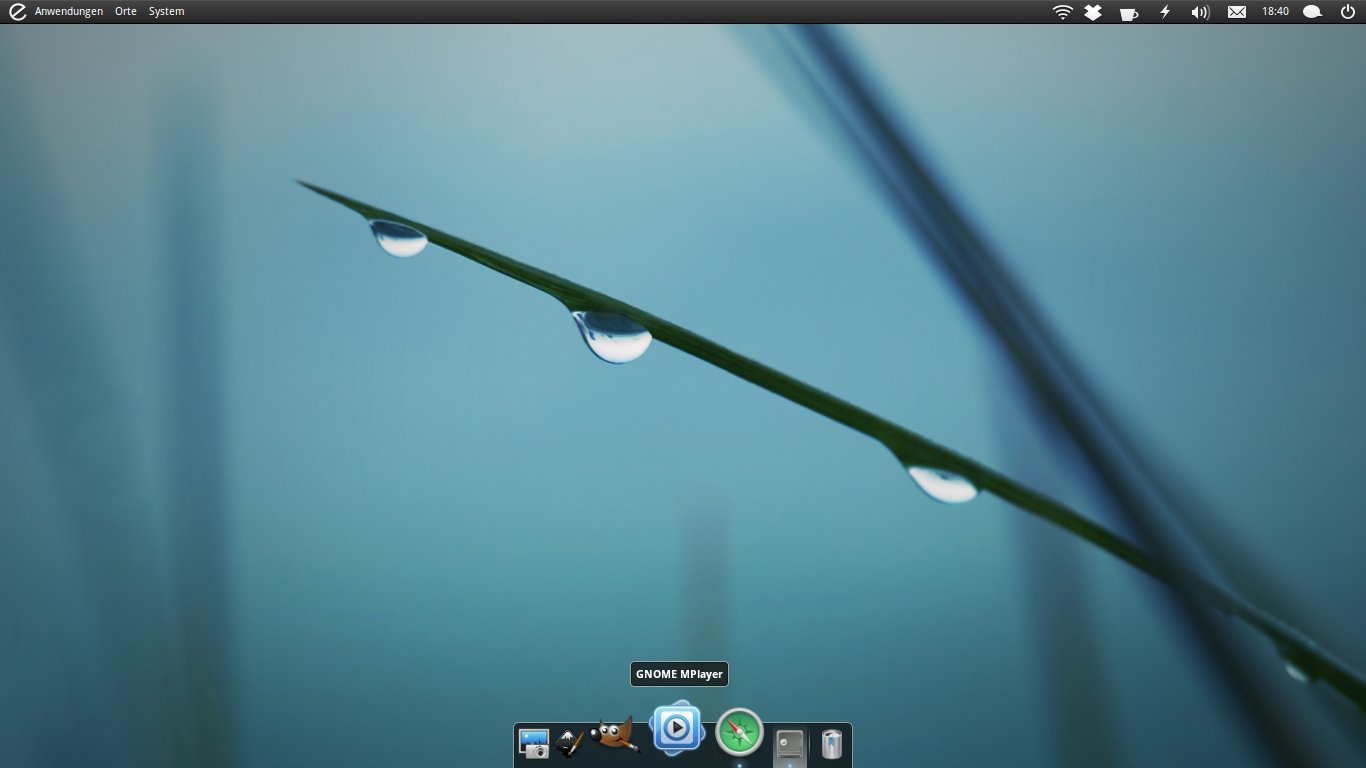Open the Orte menu
1366x768 pixels.
pos(126,11)
